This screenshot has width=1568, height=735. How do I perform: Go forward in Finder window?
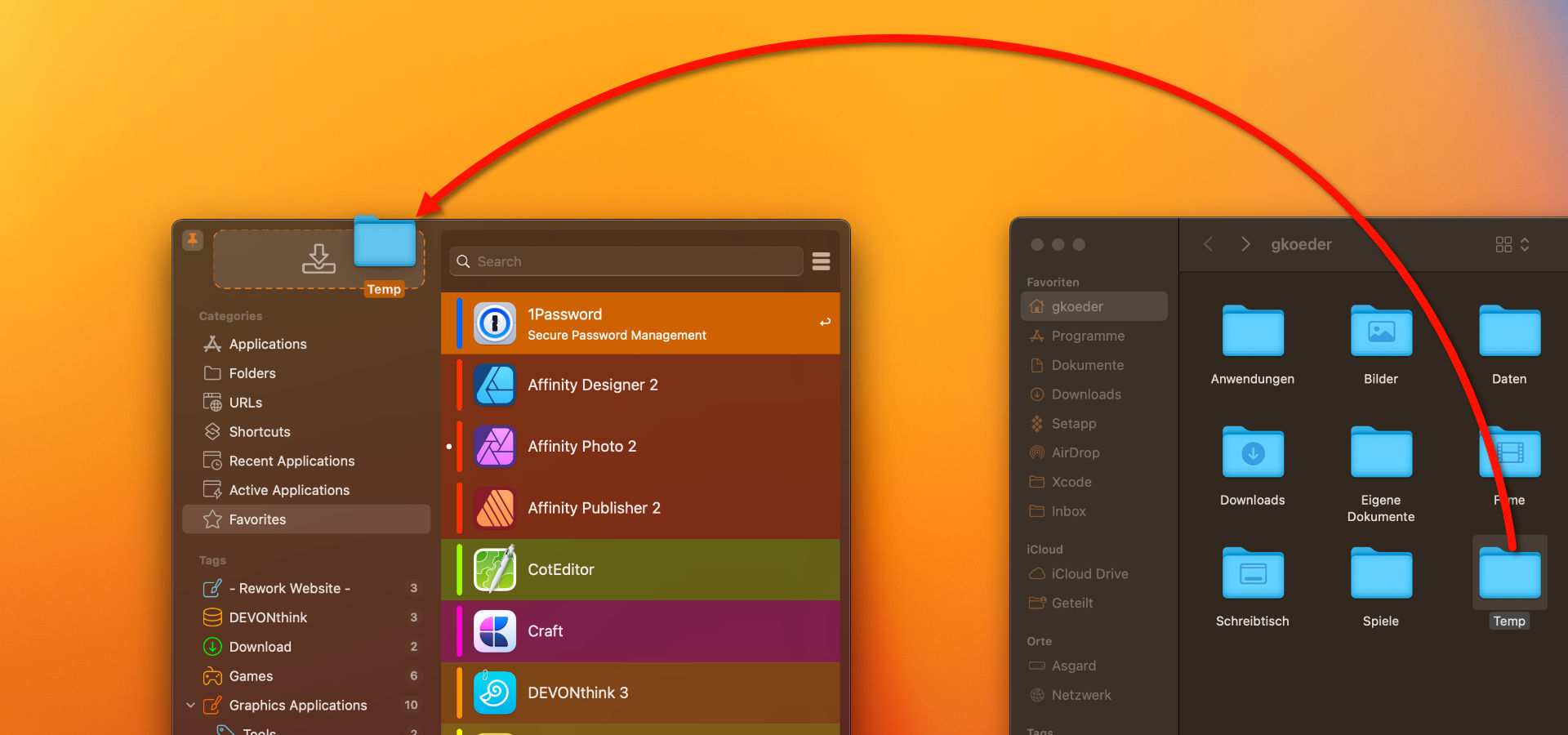point(1245,244)
